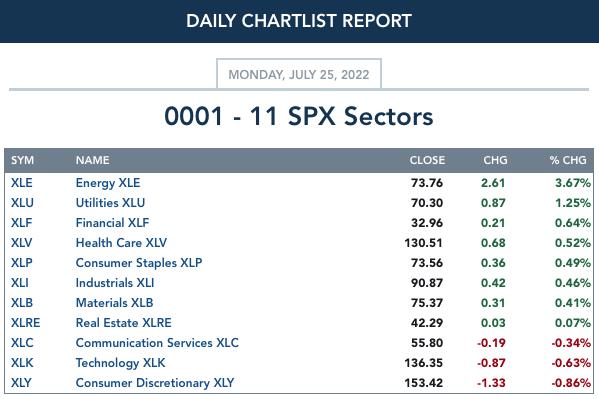Click the Monday, July 25, 2022 date box
Viewport: 599px width, 399px height.
(x=299, y=74)
